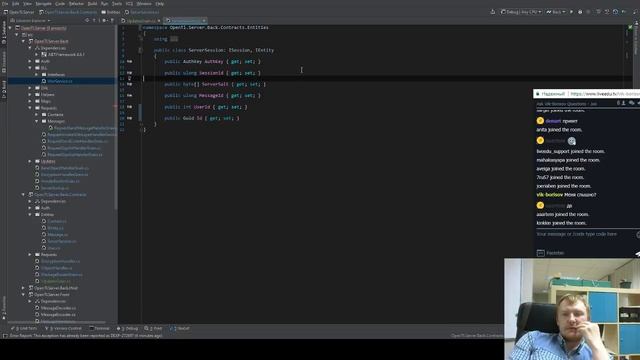Close the active ServerSession editor tab

pos(204,20)
